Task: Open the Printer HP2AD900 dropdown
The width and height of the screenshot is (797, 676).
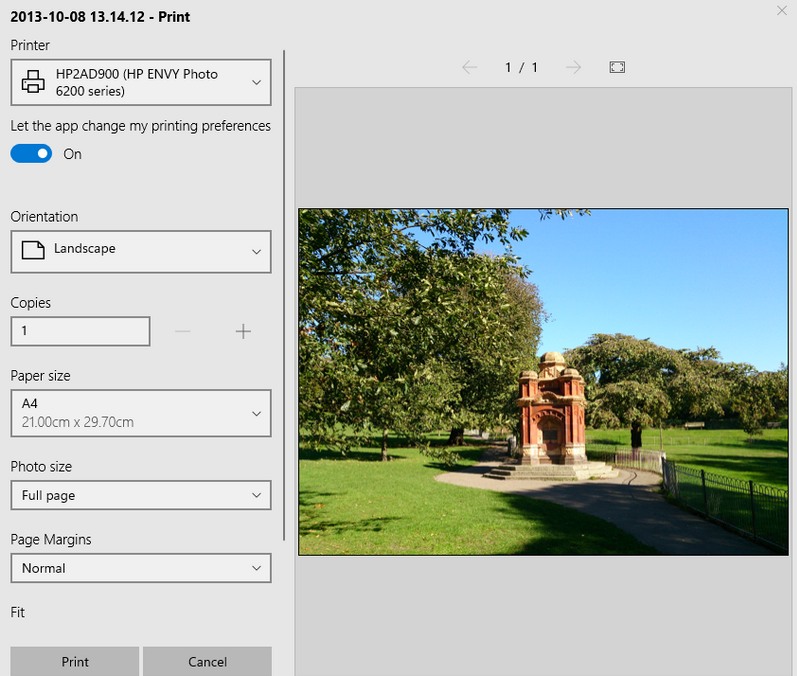Action: [x=141, y=82]
